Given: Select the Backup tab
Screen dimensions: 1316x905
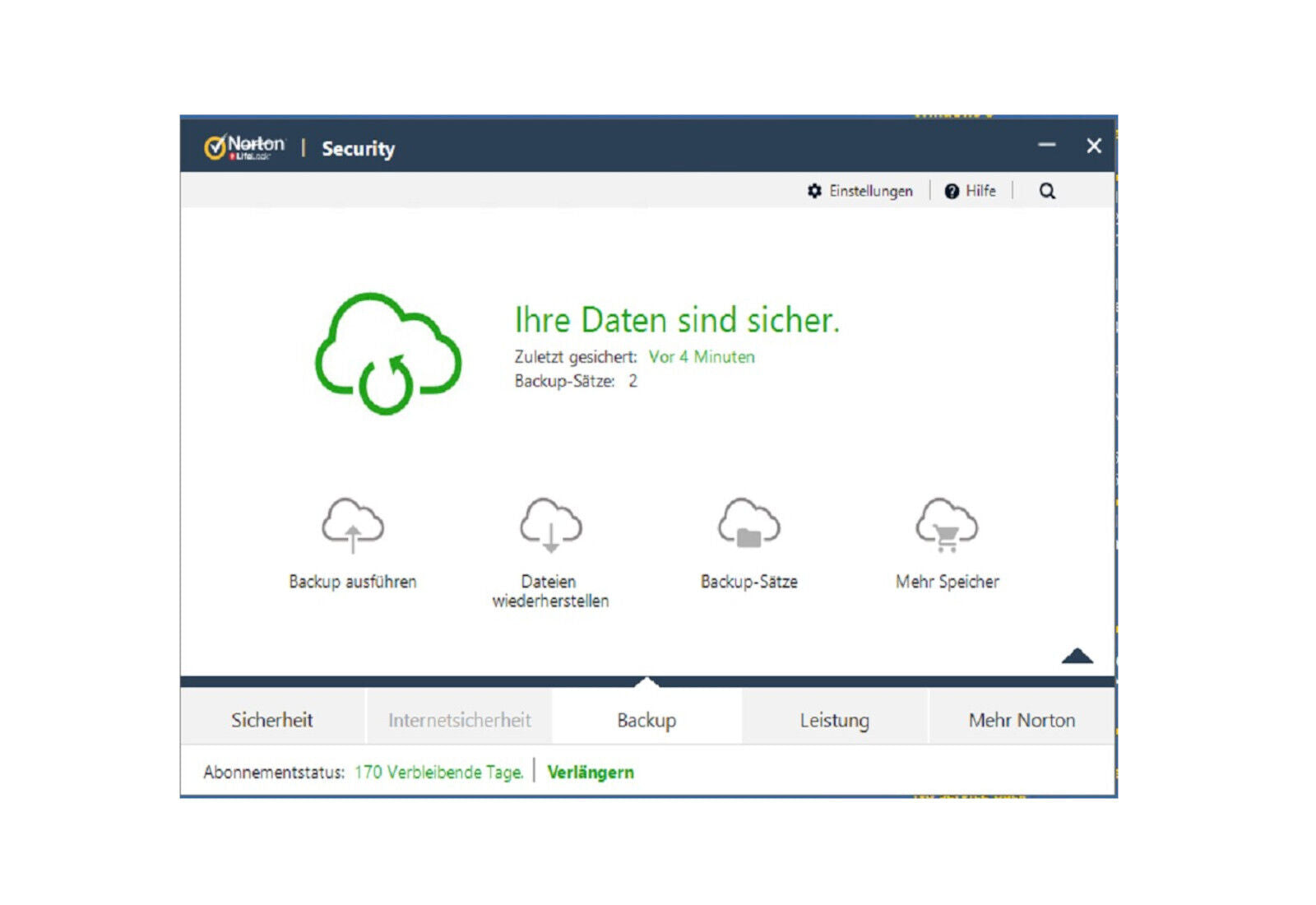Looking at the screenshot, I should click(646, 720).
